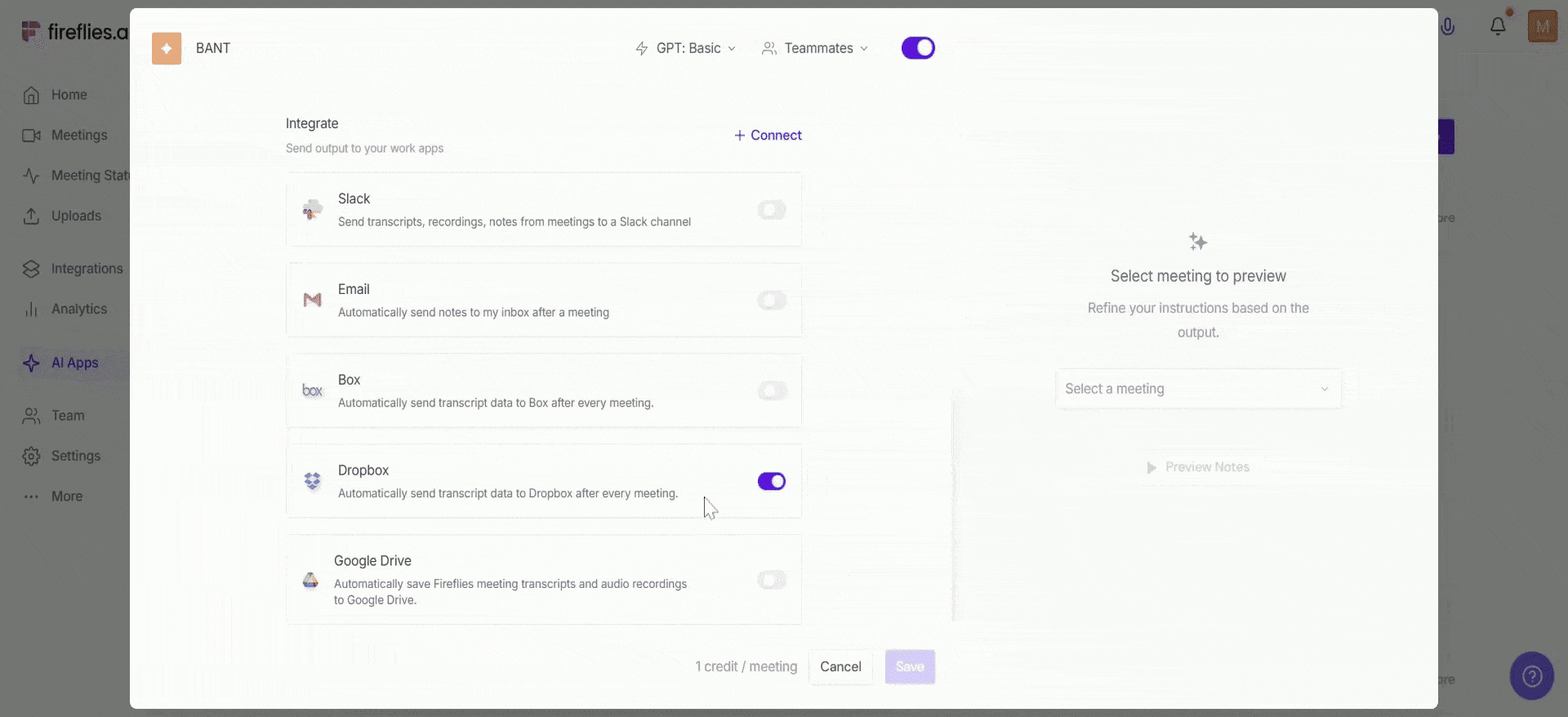1568x717 pixels.
Task: Click the 'Select meeting to preview' heading
Action: point(1198,276)
